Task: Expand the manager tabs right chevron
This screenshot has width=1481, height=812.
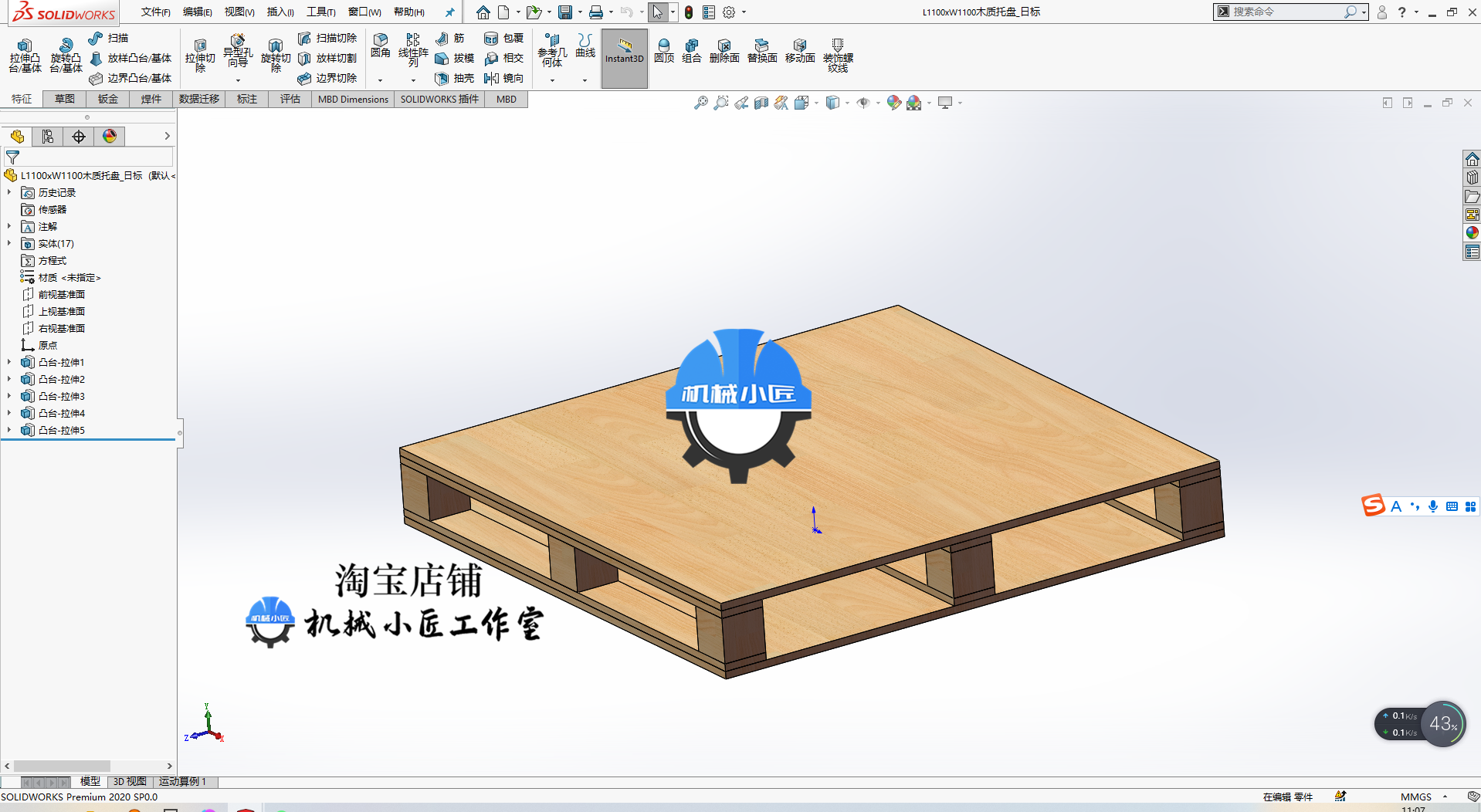Action: 167,137
